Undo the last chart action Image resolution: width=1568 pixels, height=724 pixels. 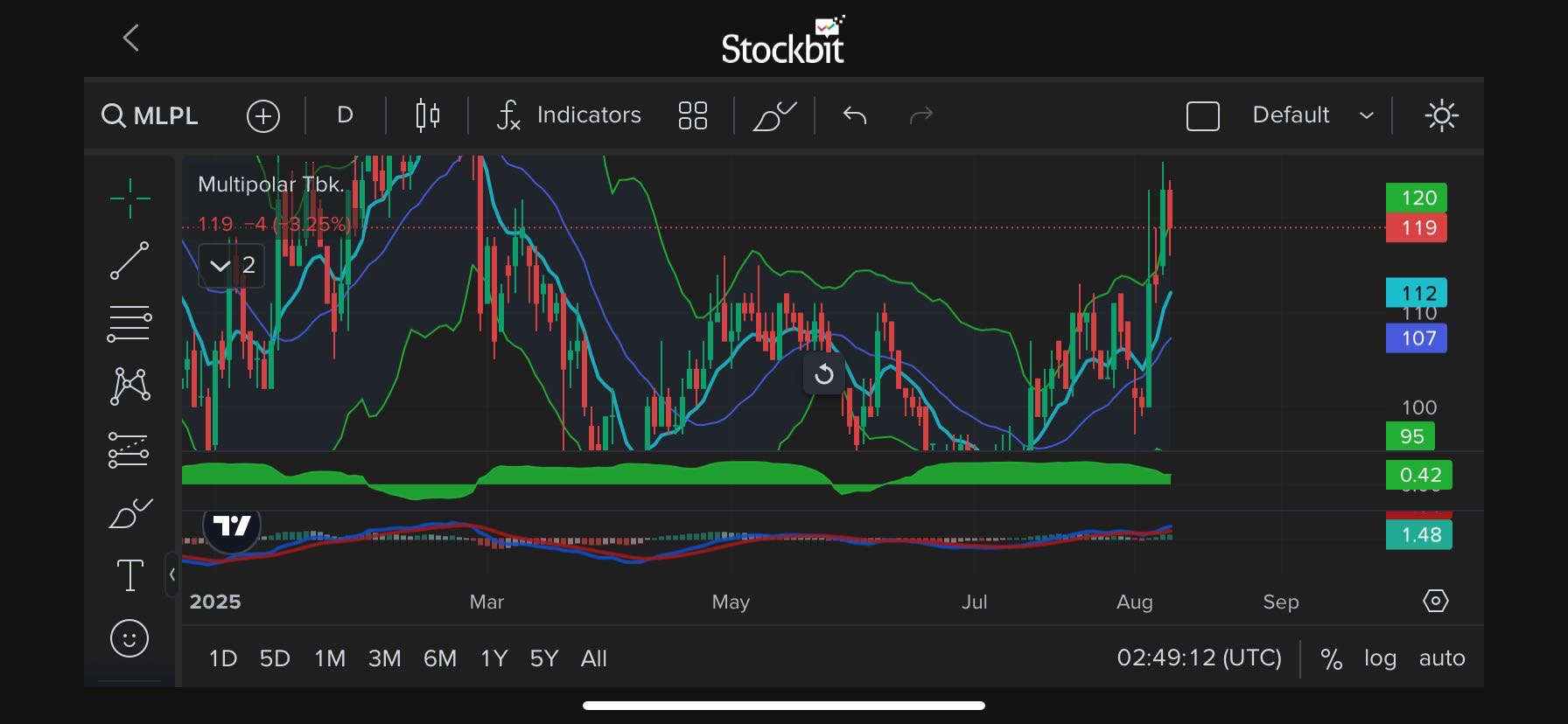pos(855,115)
